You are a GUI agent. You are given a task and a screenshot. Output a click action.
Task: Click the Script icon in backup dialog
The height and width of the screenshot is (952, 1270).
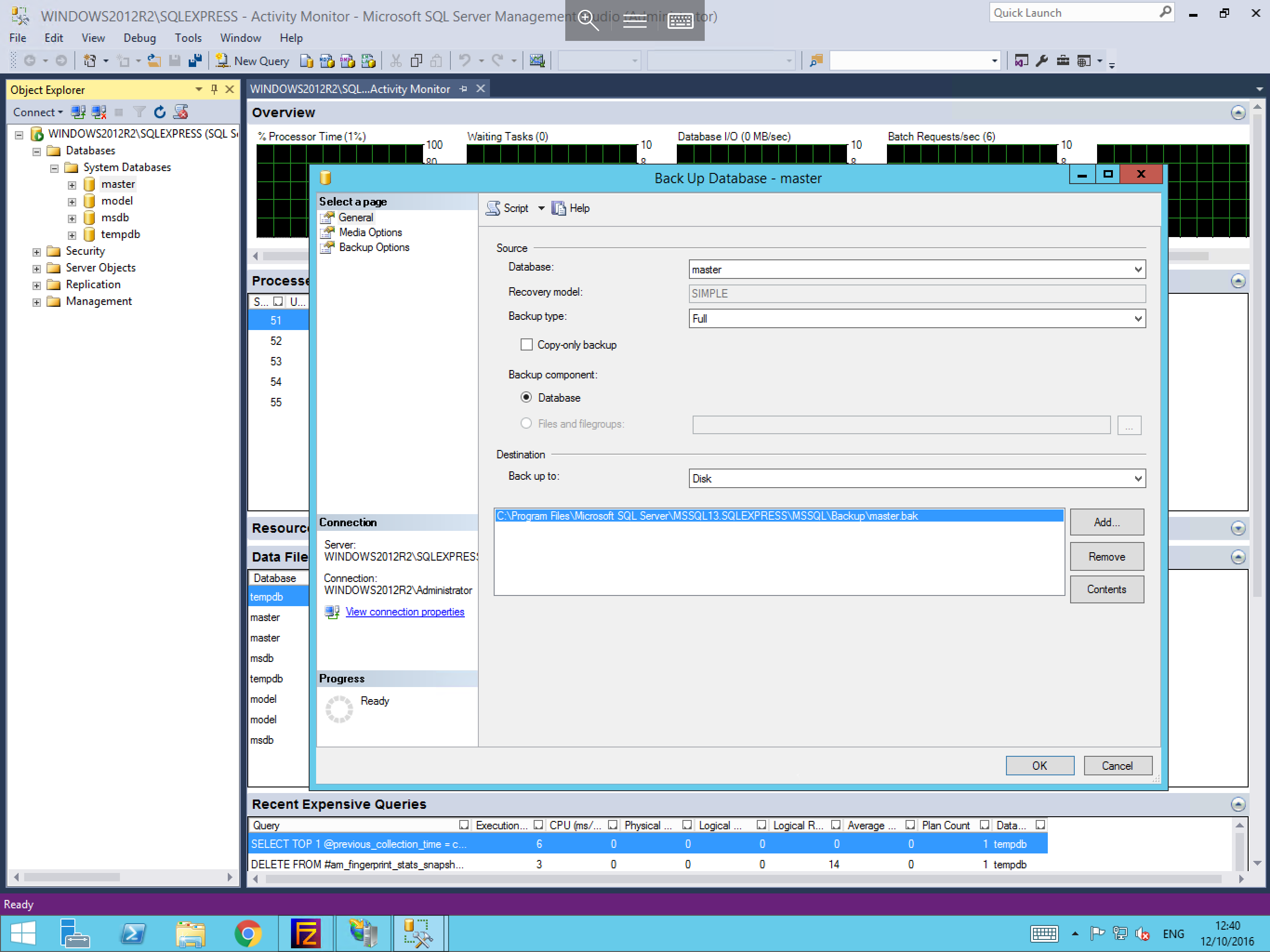pyautogui.click(x=493, y=208)
